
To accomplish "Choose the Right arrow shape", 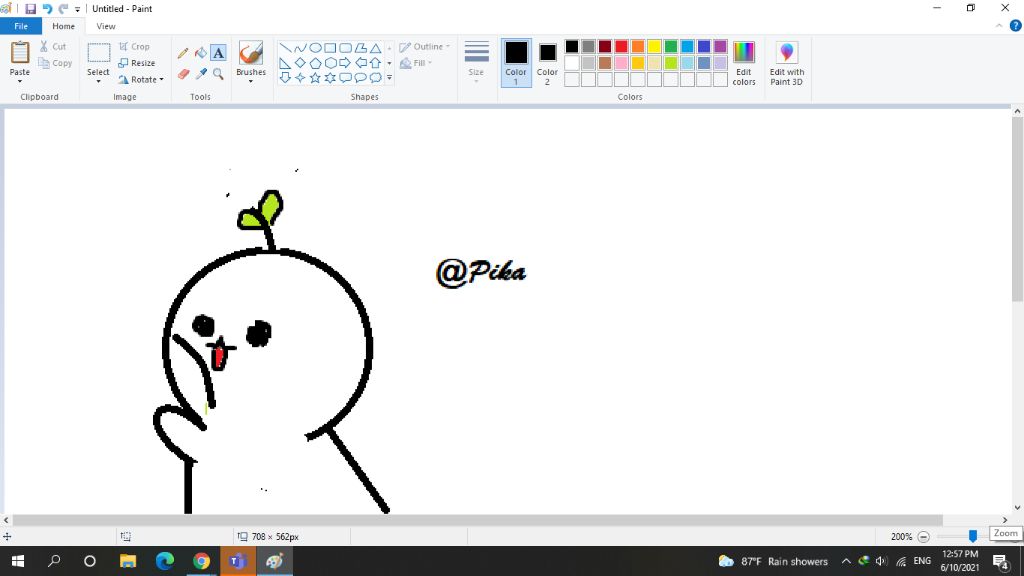I will point(345,63).
